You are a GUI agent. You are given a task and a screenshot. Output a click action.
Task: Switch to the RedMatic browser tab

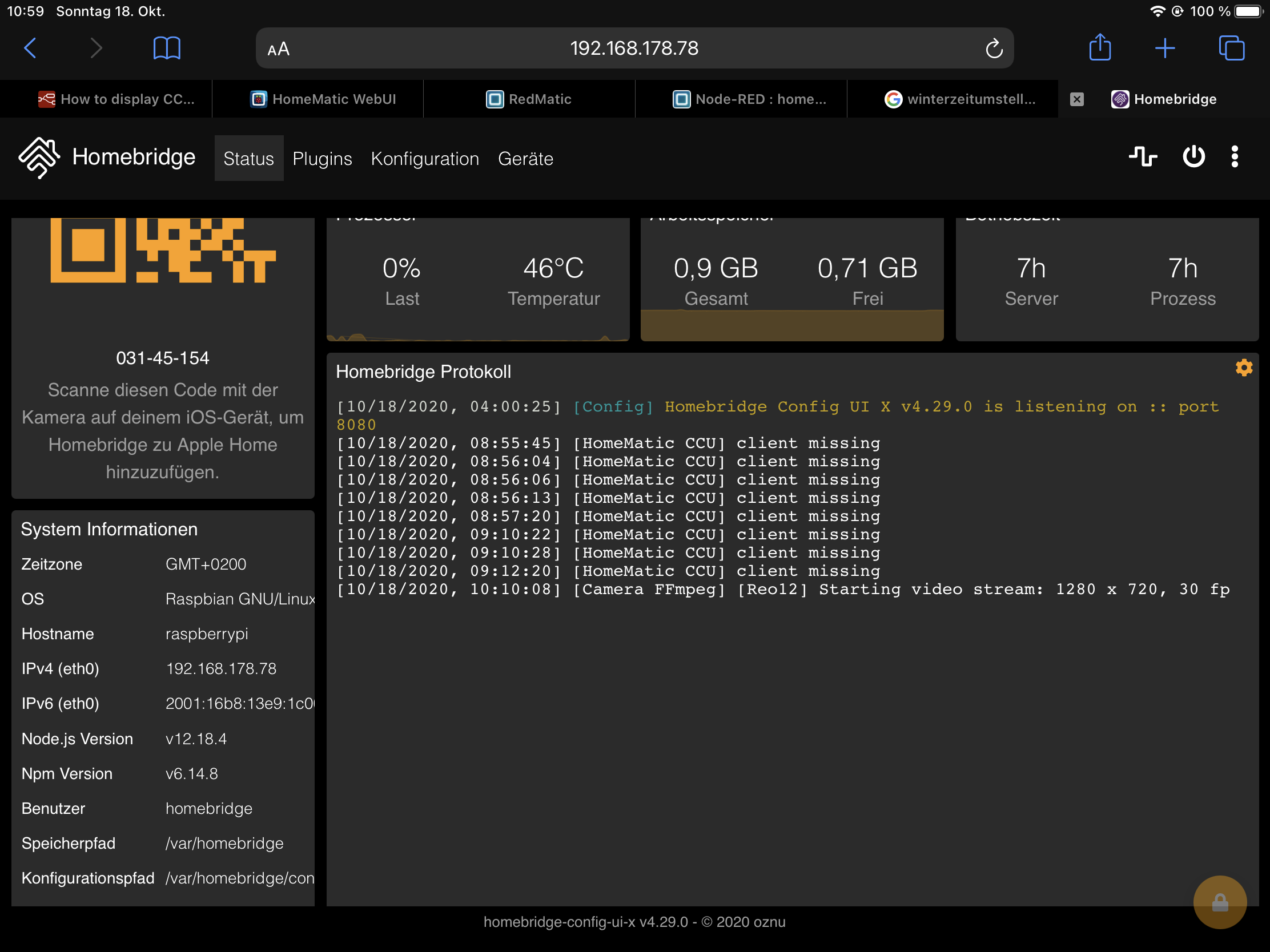click(529, 99)
